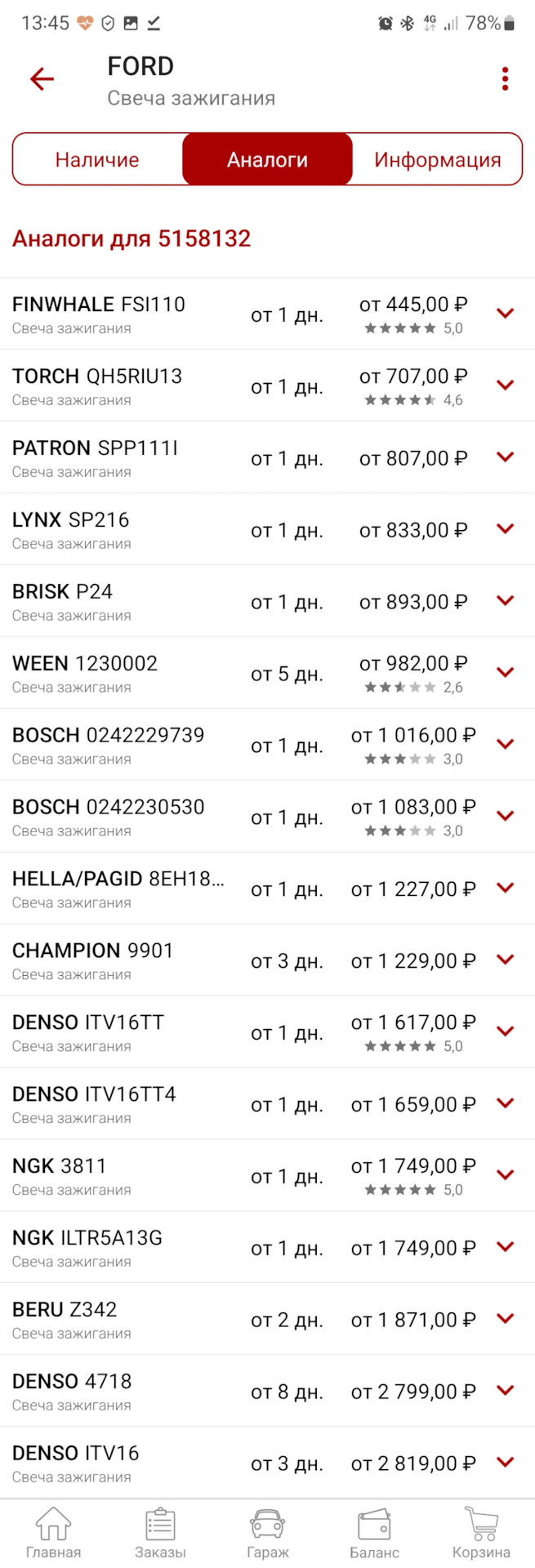
Task: Open the BOSCH 0242229739 product link
Action: pyautogui.click(x=108, y=735)
